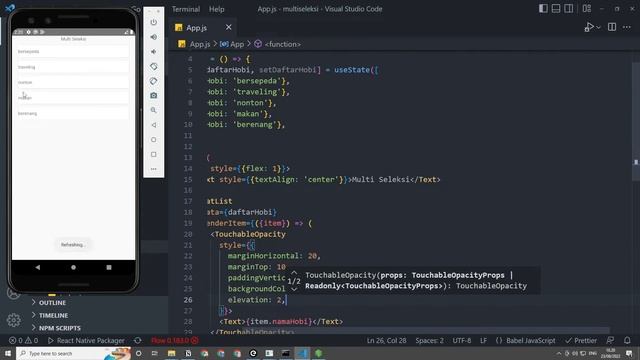The height and width of the screenshot is (360, 640).
Task: Take emulator screenshot with camera icon
Action: pyautogui.click(x=153, y=96)
